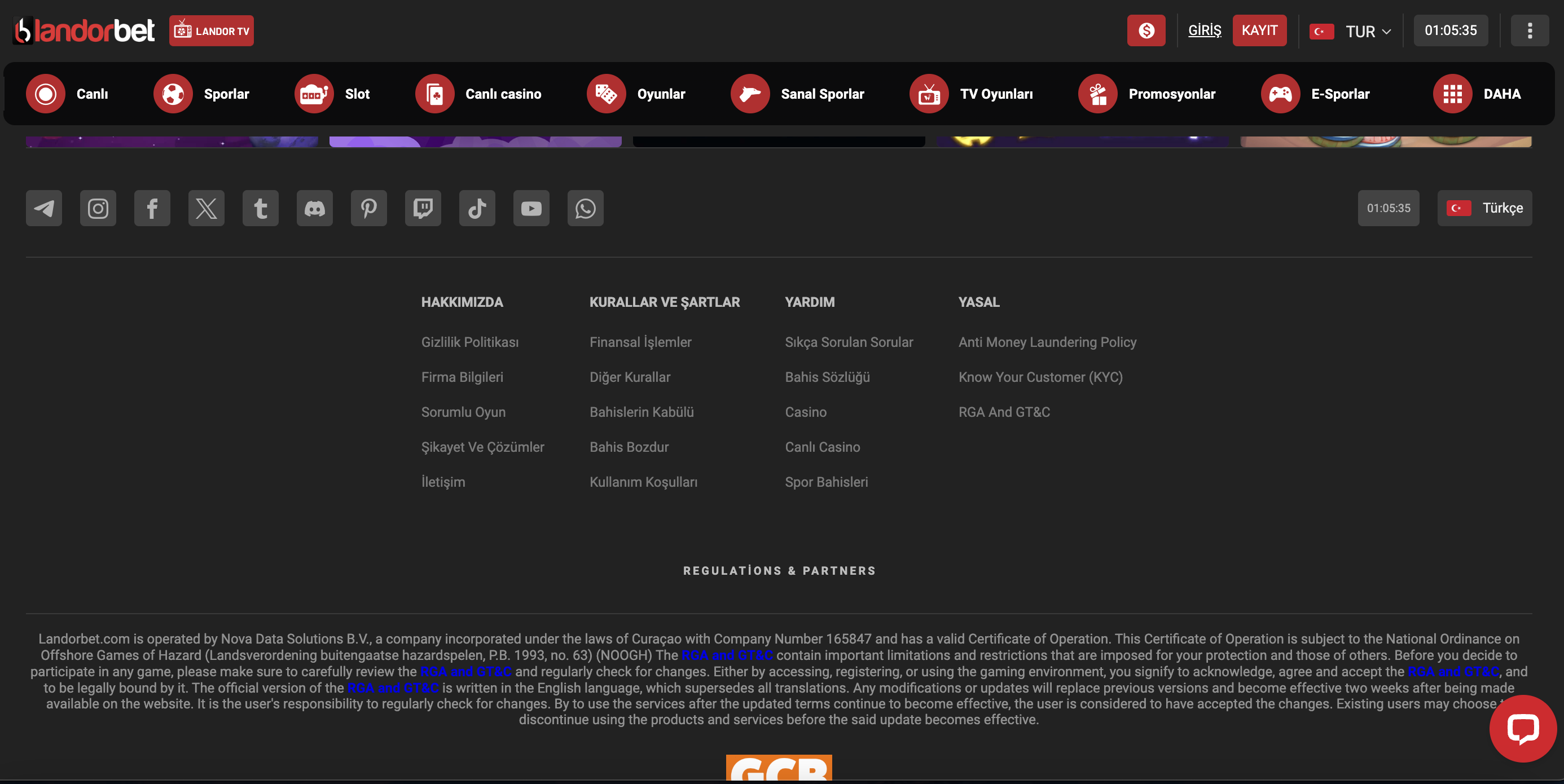Click the YouTube icon
The height and width of the screenshot is (784, 1564).
coord(530,208)
